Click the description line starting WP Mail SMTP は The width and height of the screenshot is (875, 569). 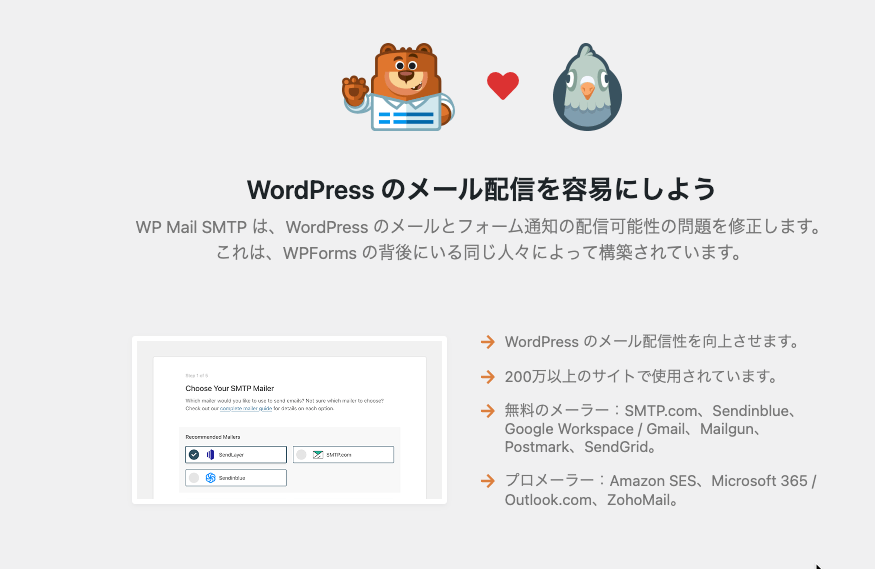click(479, 227)
